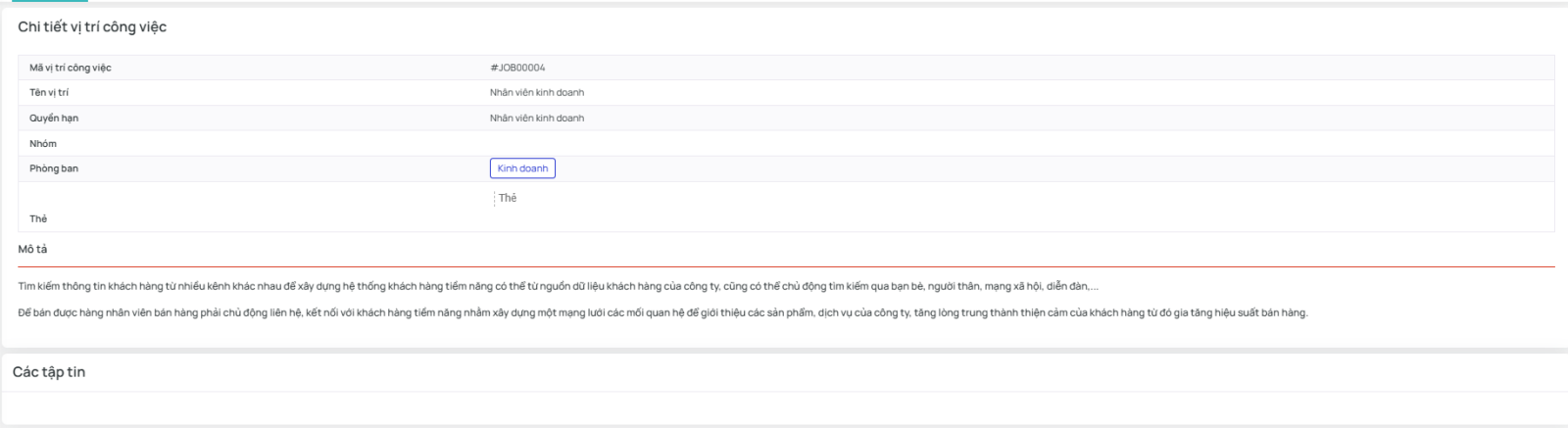Click the Kinh doanh department badge

pos(522,168)
